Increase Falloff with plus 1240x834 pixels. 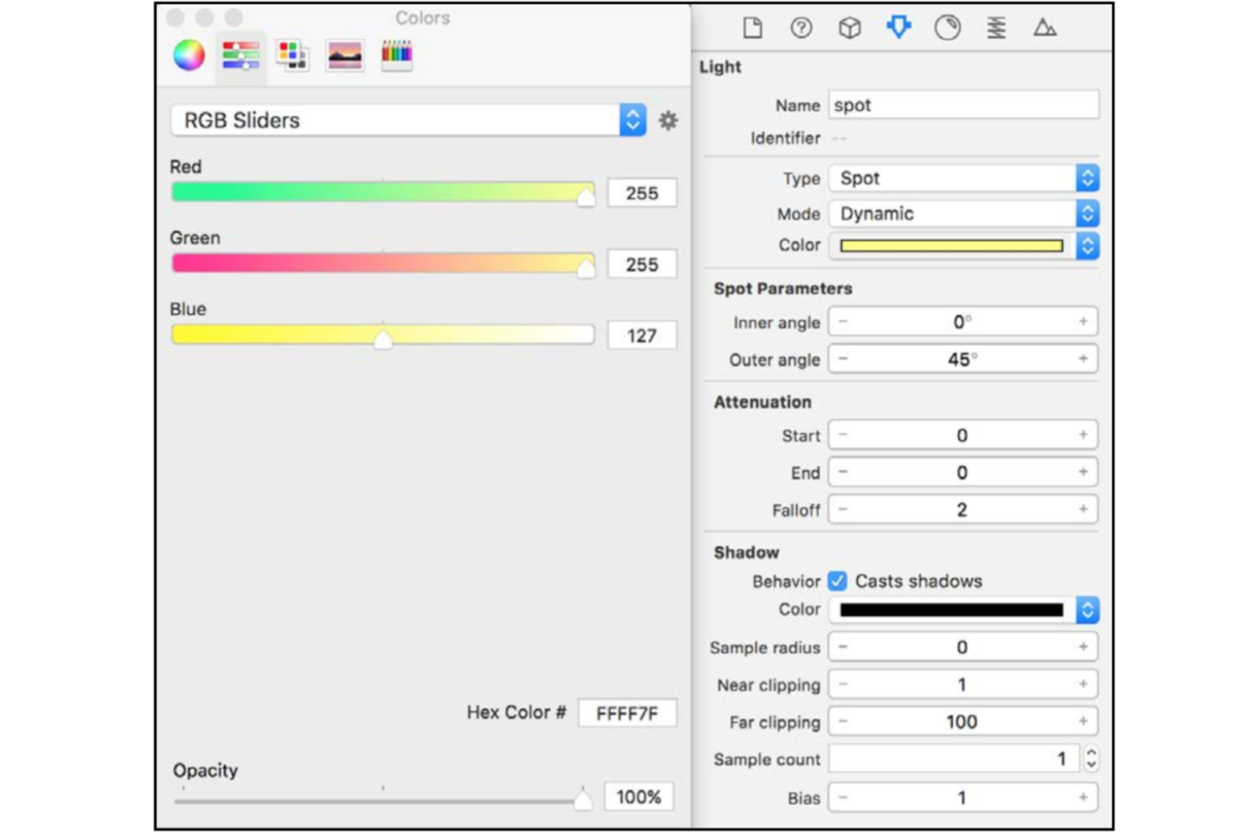[x=1083, y=509]
